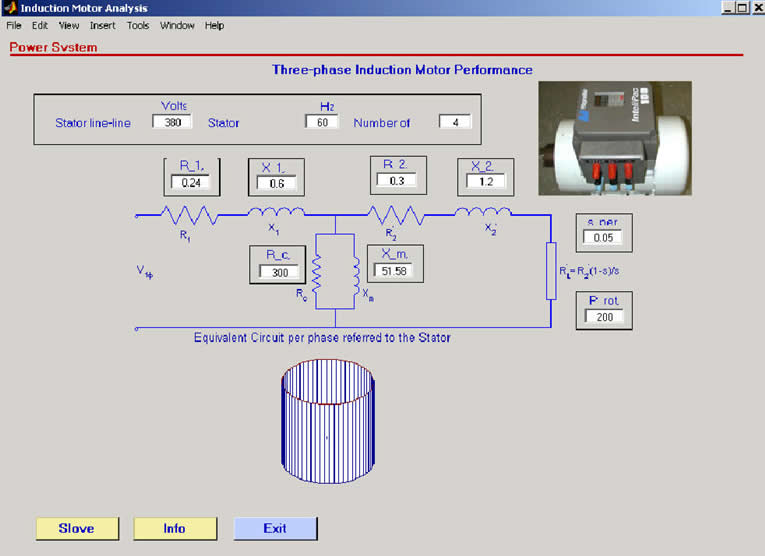Minimize the Induction Motor Analysis window
765x556 pixels.
click(x=728, y=7)
